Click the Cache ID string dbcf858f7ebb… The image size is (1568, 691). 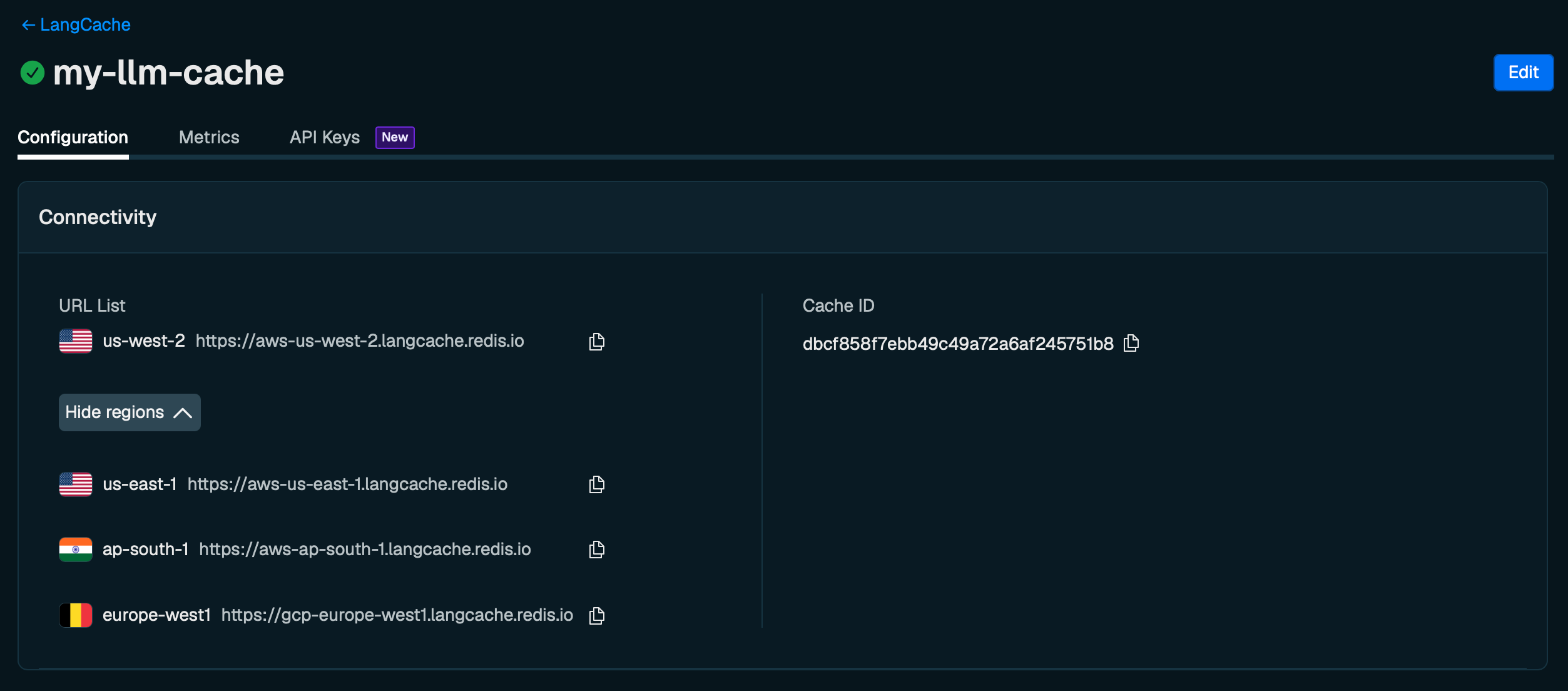(x=958, y=344)
